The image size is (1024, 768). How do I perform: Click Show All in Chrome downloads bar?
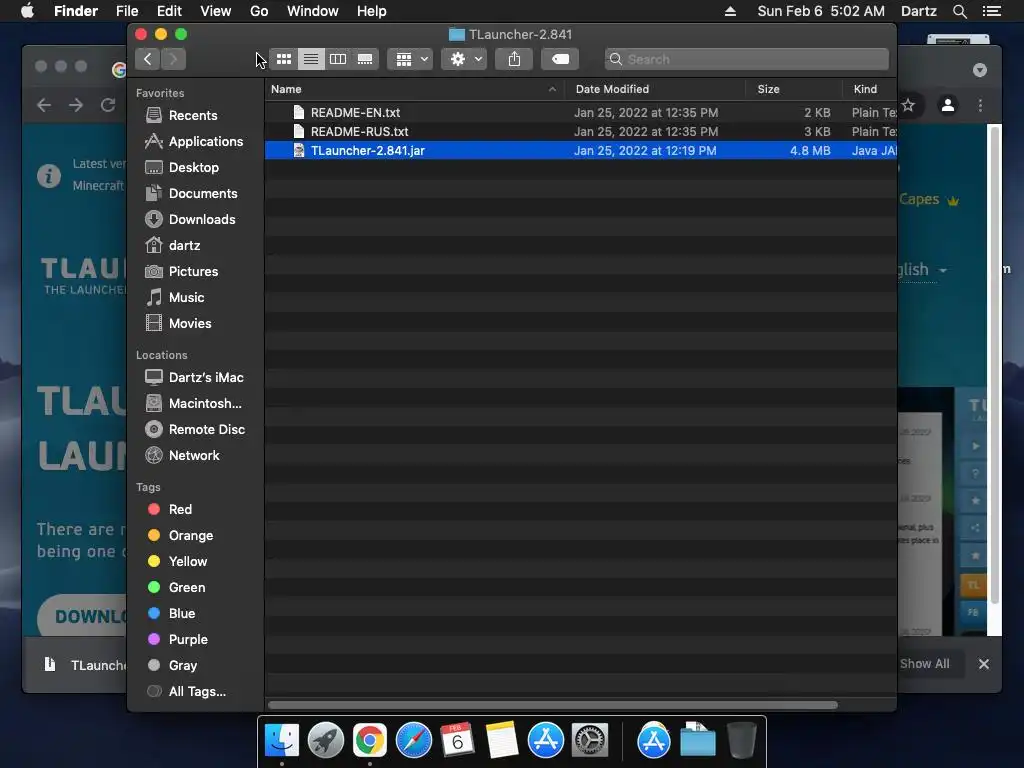pyautogui.click(x=924, y=664)
